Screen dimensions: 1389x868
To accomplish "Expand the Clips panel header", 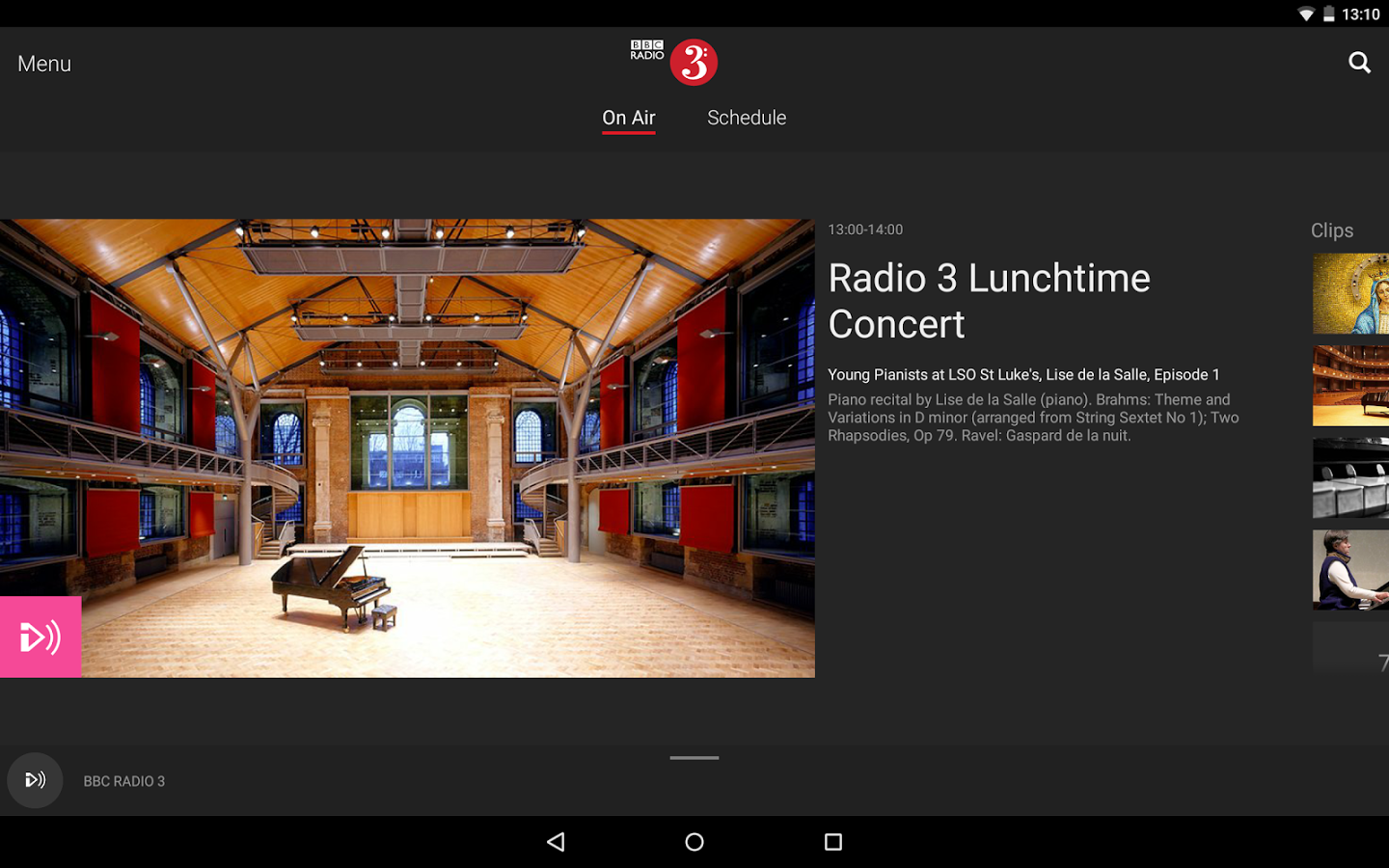I will click(x=1332, y=231).
